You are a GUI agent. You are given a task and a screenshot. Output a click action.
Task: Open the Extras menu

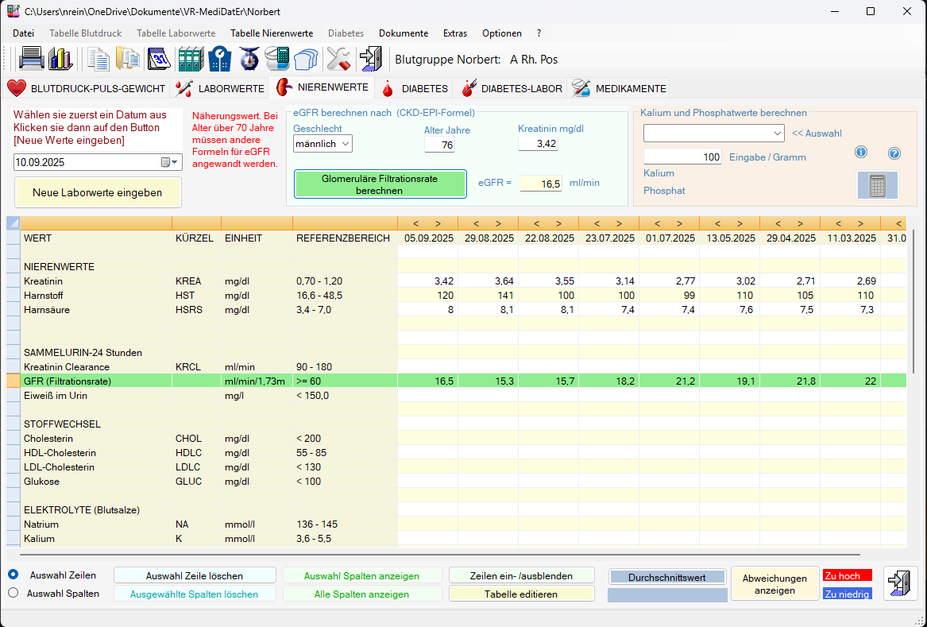click(x=455, y=33)
